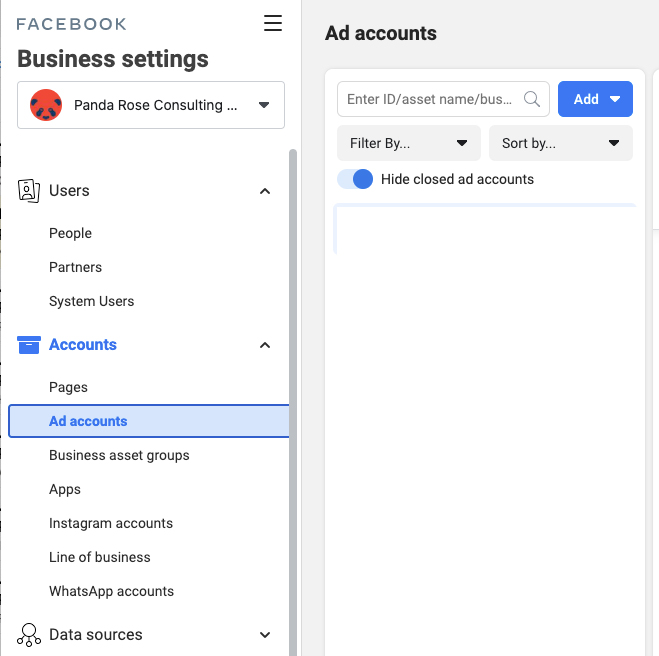Click the Data sources icon
659x656 pixels.
click(29, 635)
